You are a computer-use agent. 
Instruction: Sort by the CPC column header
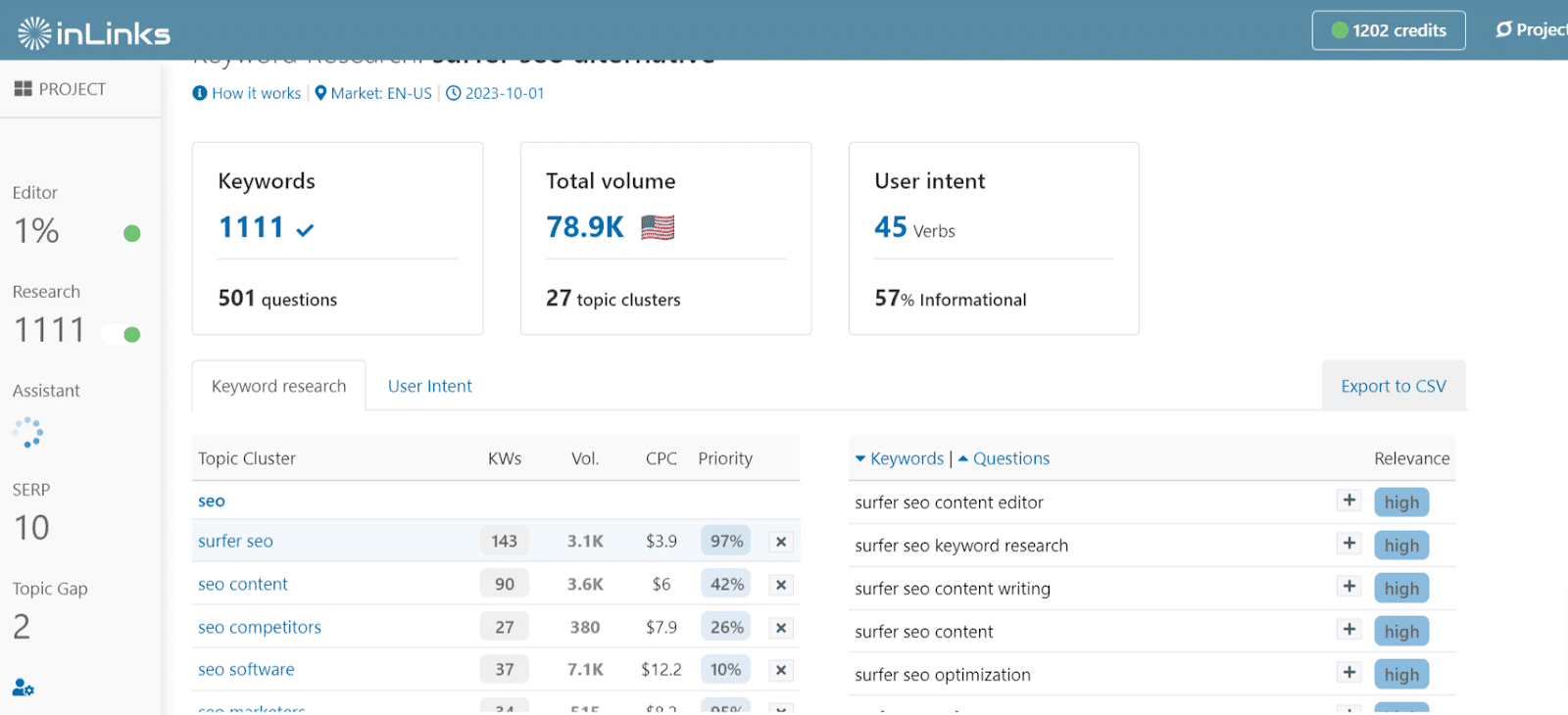coord(661,458)
